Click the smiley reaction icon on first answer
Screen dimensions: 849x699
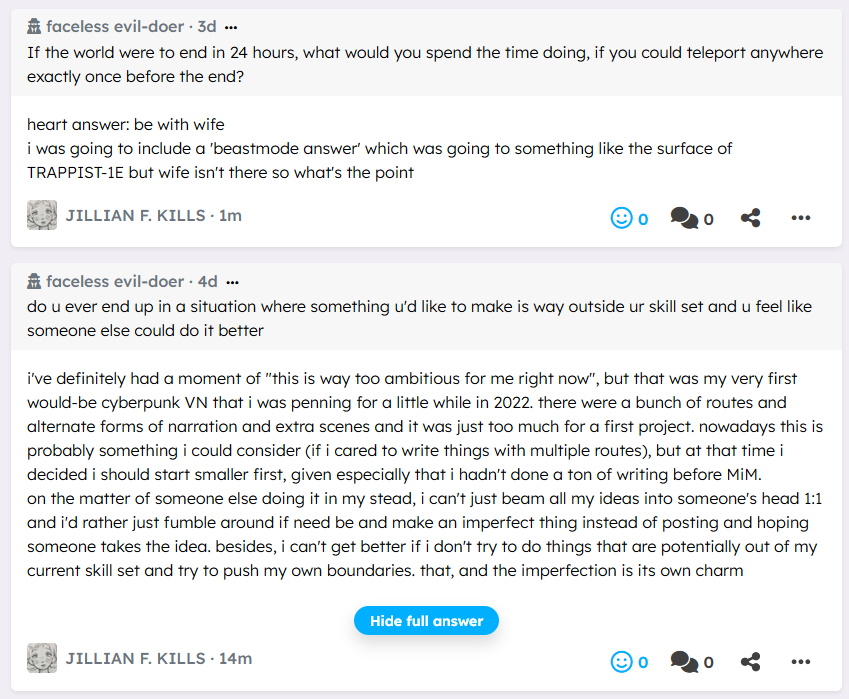pos(621,217)
